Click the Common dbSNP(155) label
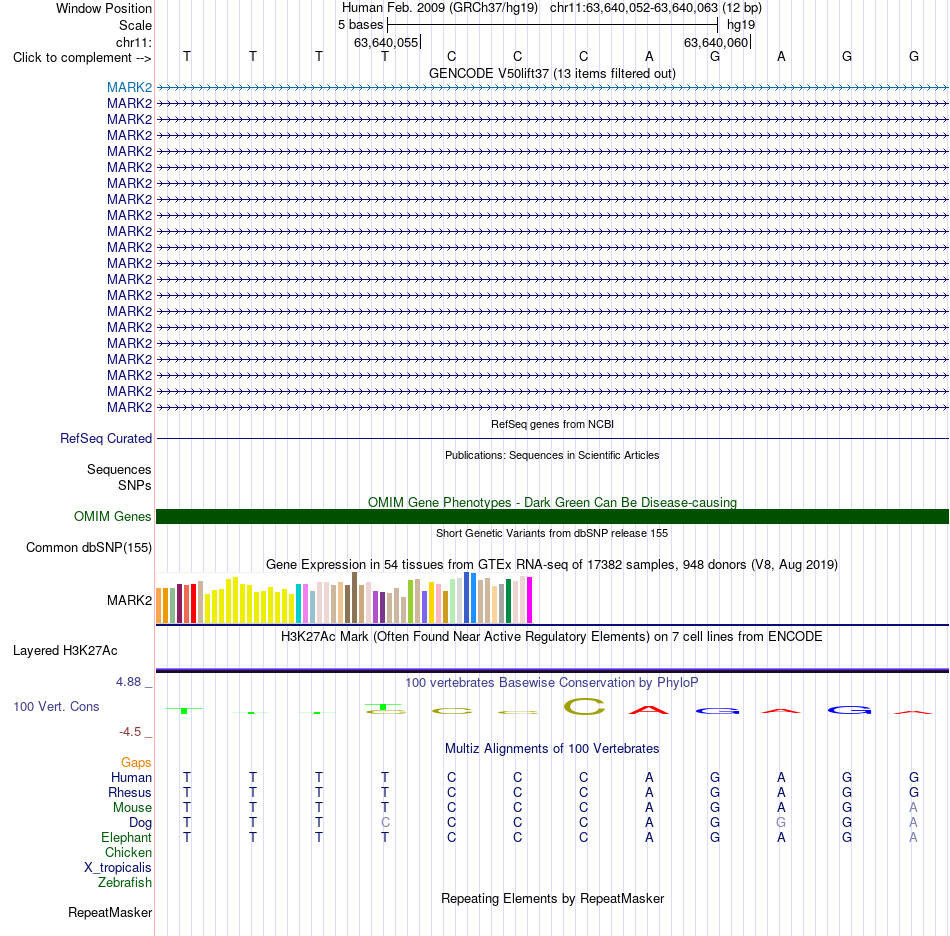 pos(88,548)
